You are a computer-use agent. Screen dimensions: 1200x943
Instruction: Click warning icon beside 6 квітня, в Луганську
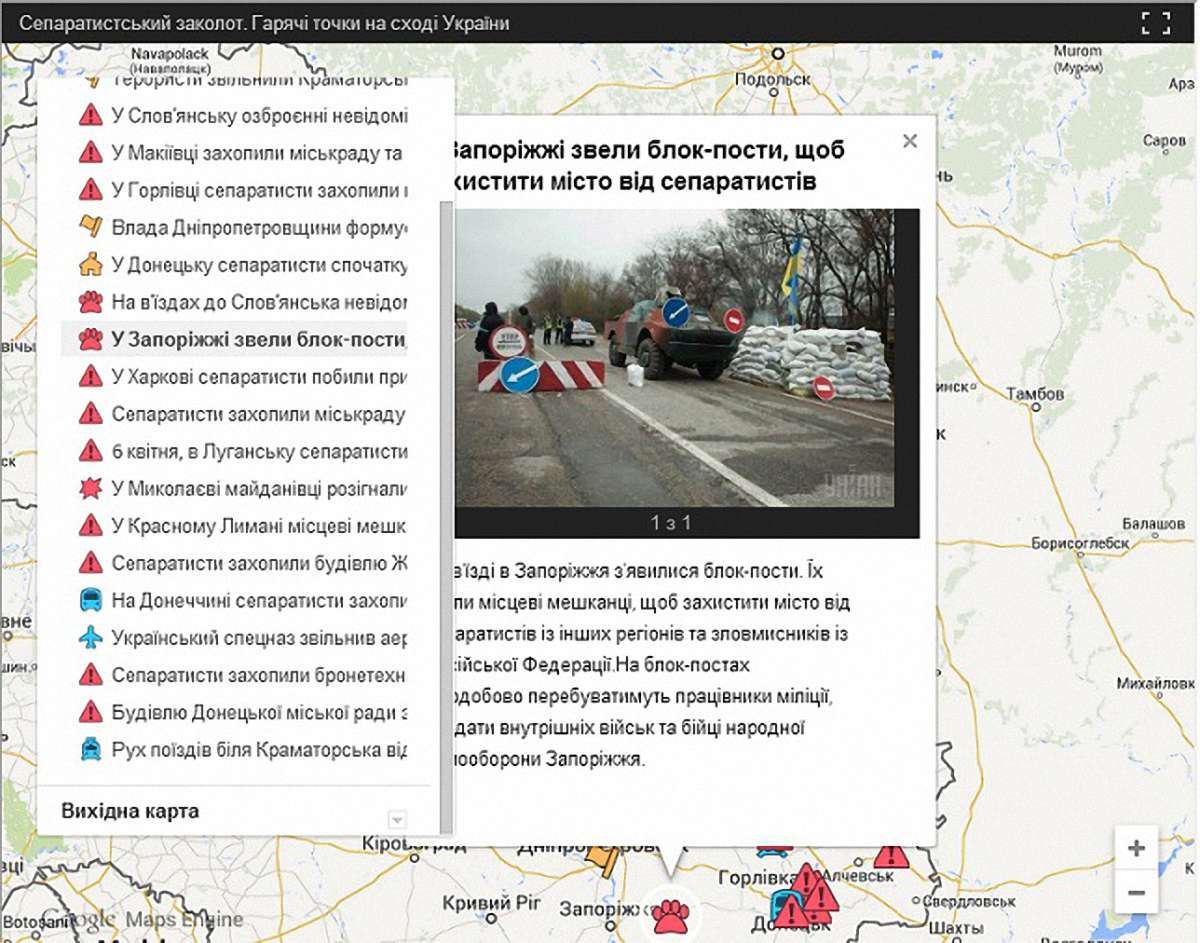click(91, 451)
